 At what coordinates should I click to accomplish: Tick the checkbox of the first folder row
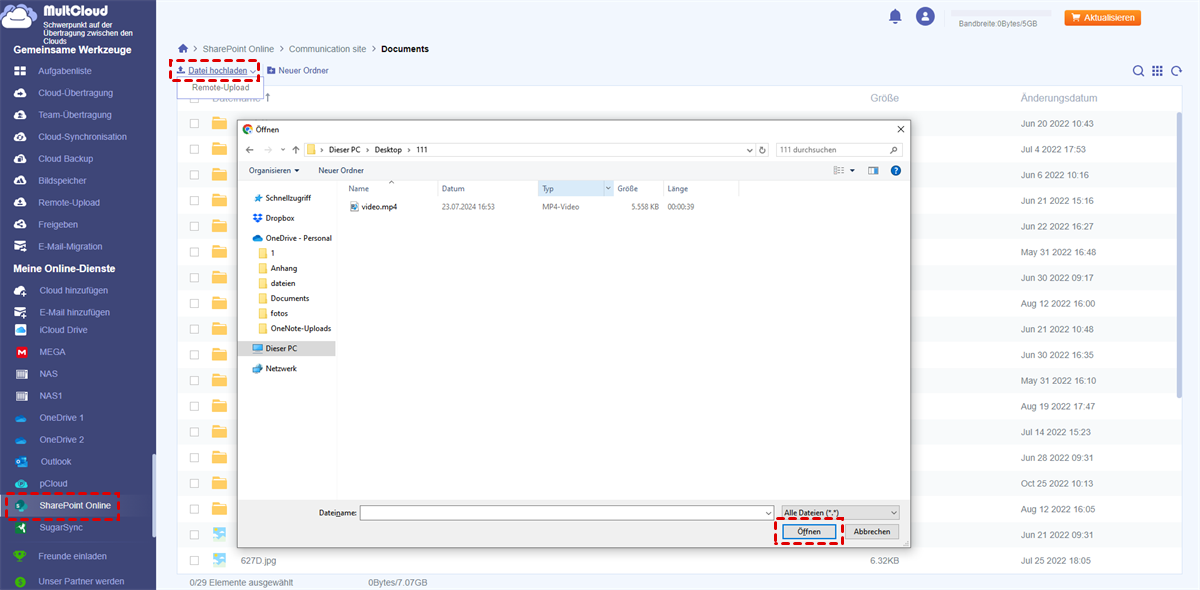click(x=194, y=123)
